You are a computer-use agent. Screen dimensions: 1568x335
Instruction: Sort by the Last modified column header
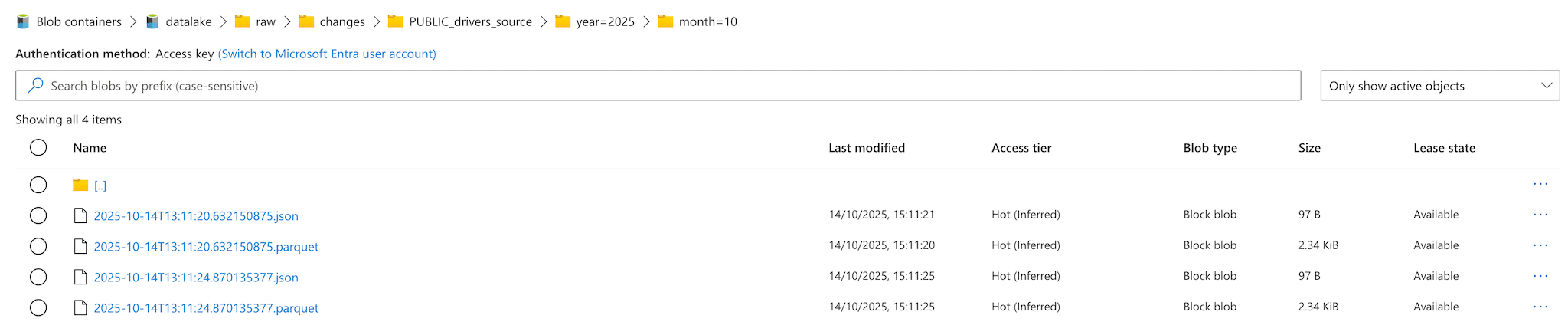(866, 148)
